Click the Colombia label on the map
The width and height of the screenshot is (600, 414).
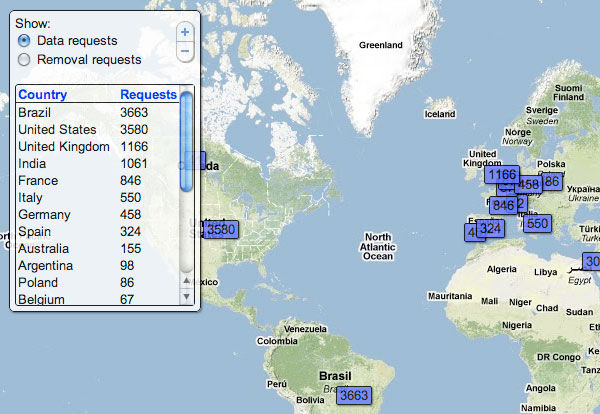[277, 341]
